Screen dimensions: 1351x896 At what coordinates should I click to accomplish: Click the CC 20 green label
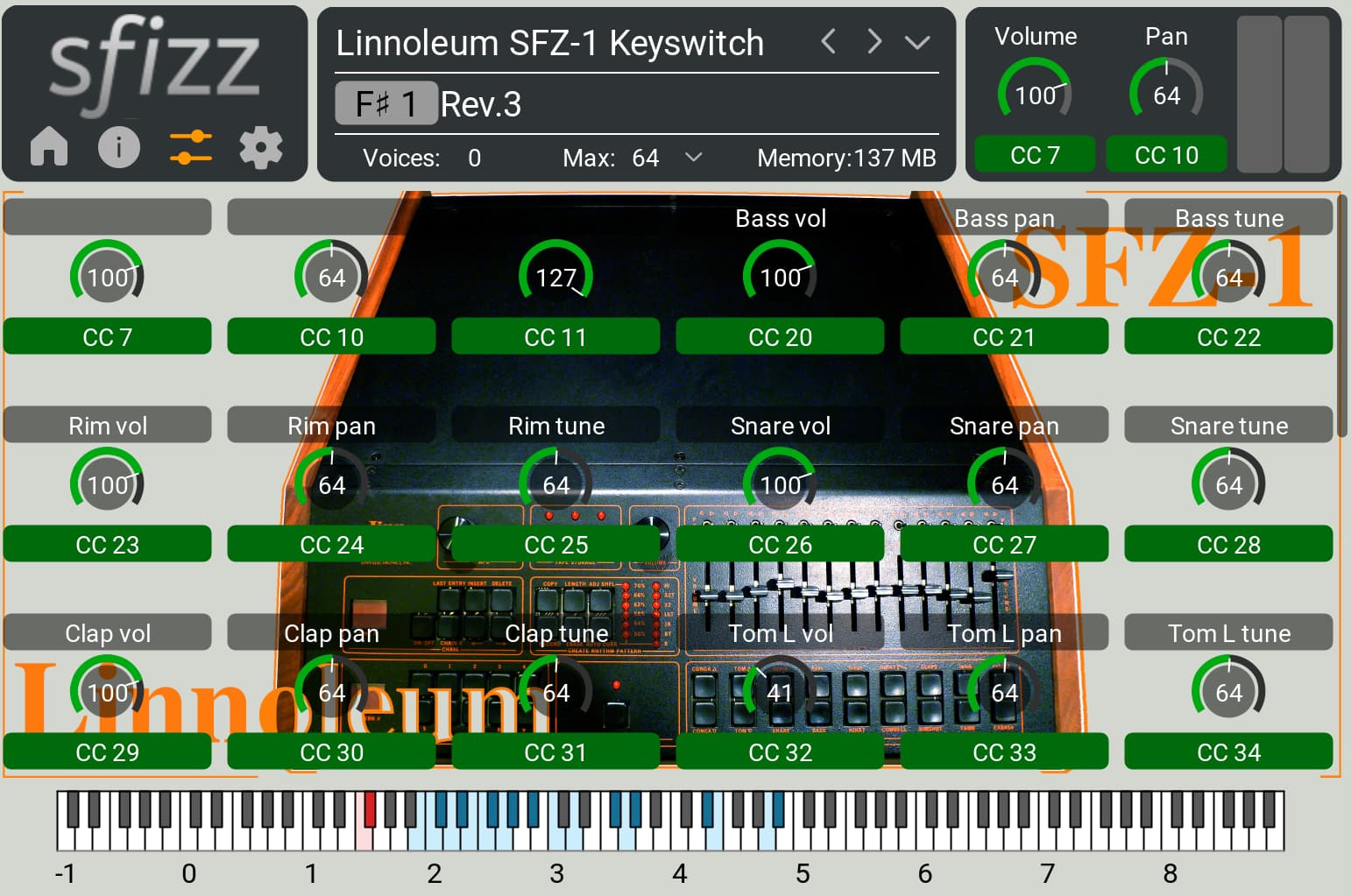click(x=780, y=336)
